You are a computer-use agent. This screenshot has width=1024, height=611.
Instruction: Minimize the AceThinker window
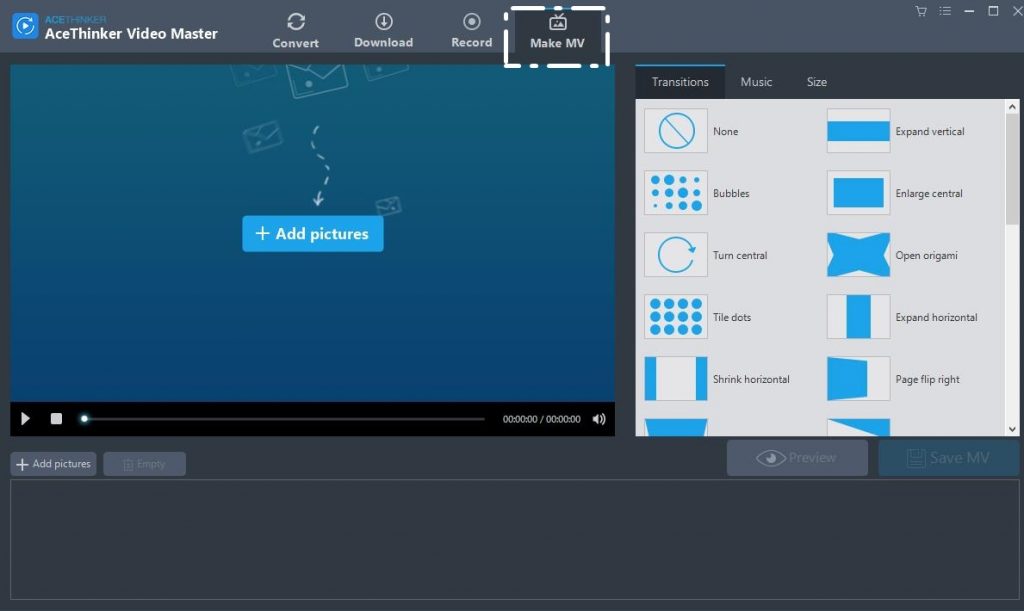(969, 11)
